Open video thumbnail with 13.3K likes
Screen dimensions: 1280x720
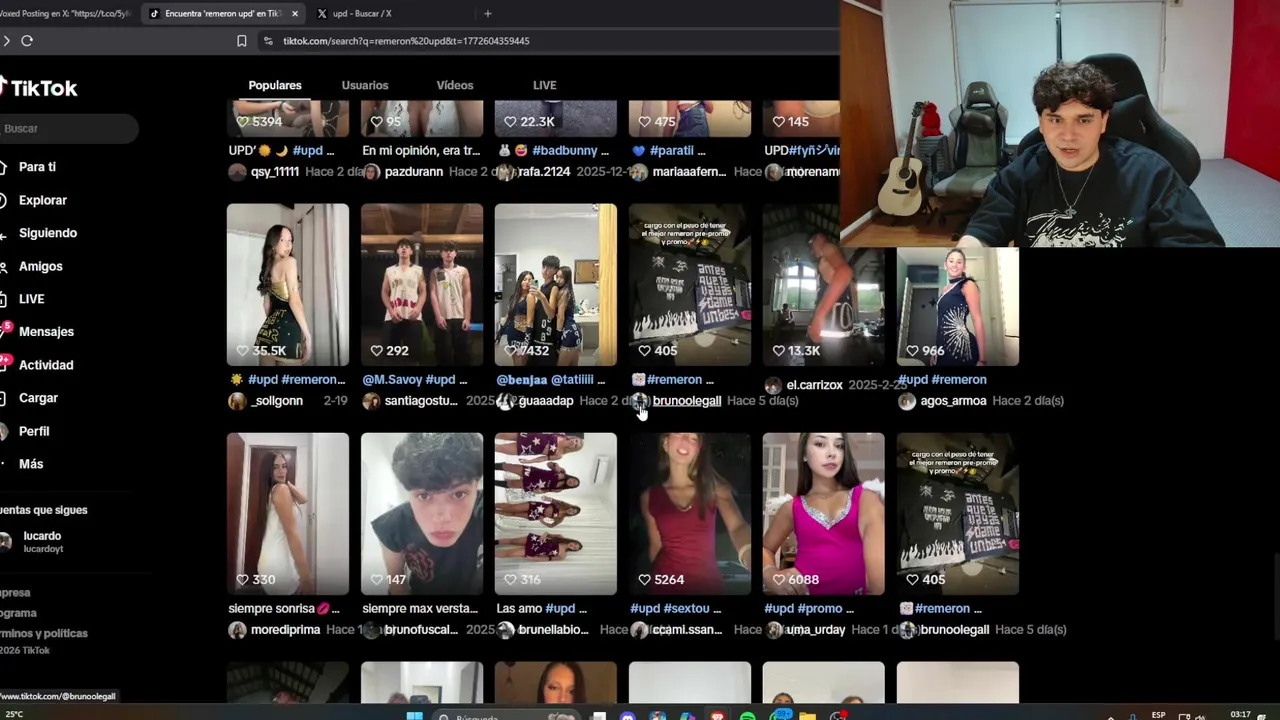click(x=824, y=285)
